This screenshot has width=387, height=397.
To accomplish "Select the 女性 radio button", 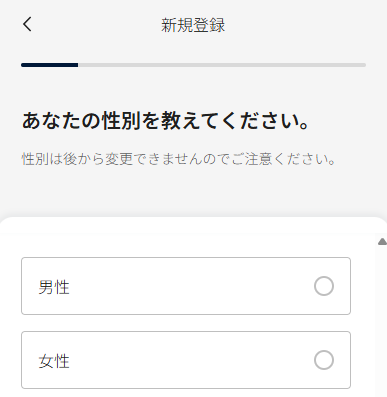I will 324,360.
